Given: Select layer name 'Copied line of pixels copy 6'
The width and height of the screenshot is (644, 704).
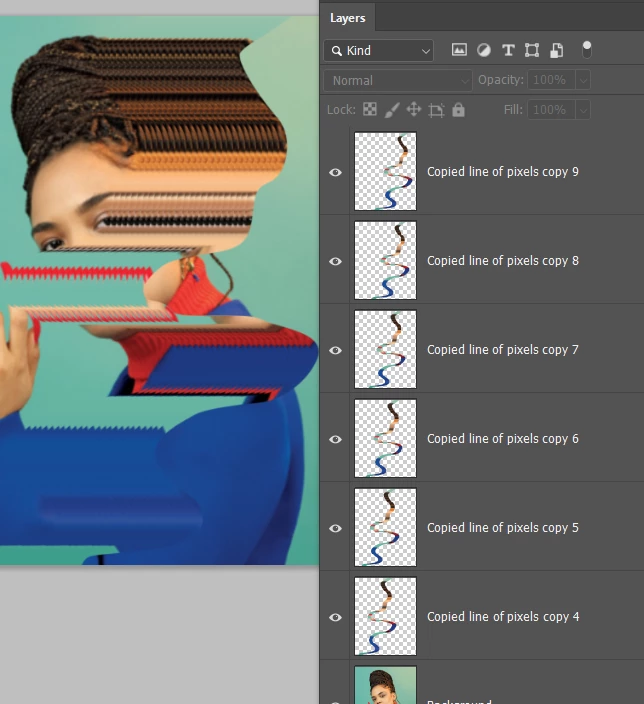Looking at the screenshot, I should [x=503, y=439].
